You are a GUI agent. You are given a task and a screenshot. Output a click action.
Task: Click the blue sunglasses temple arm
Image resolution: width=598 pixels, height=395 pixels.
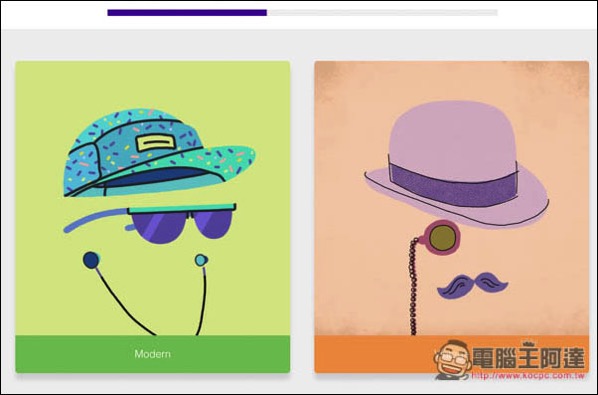(x=95, y=220)
